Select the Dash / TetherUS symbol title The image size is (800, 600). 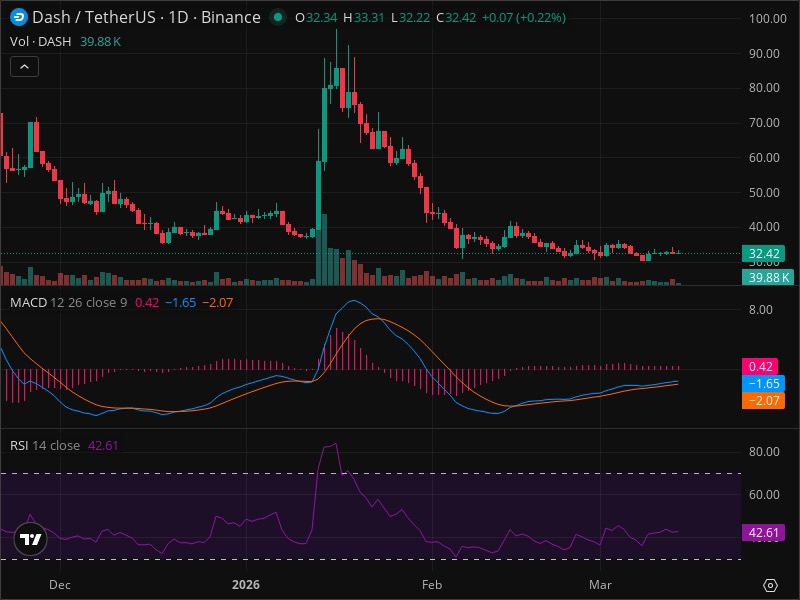click(x=146, y=17)
